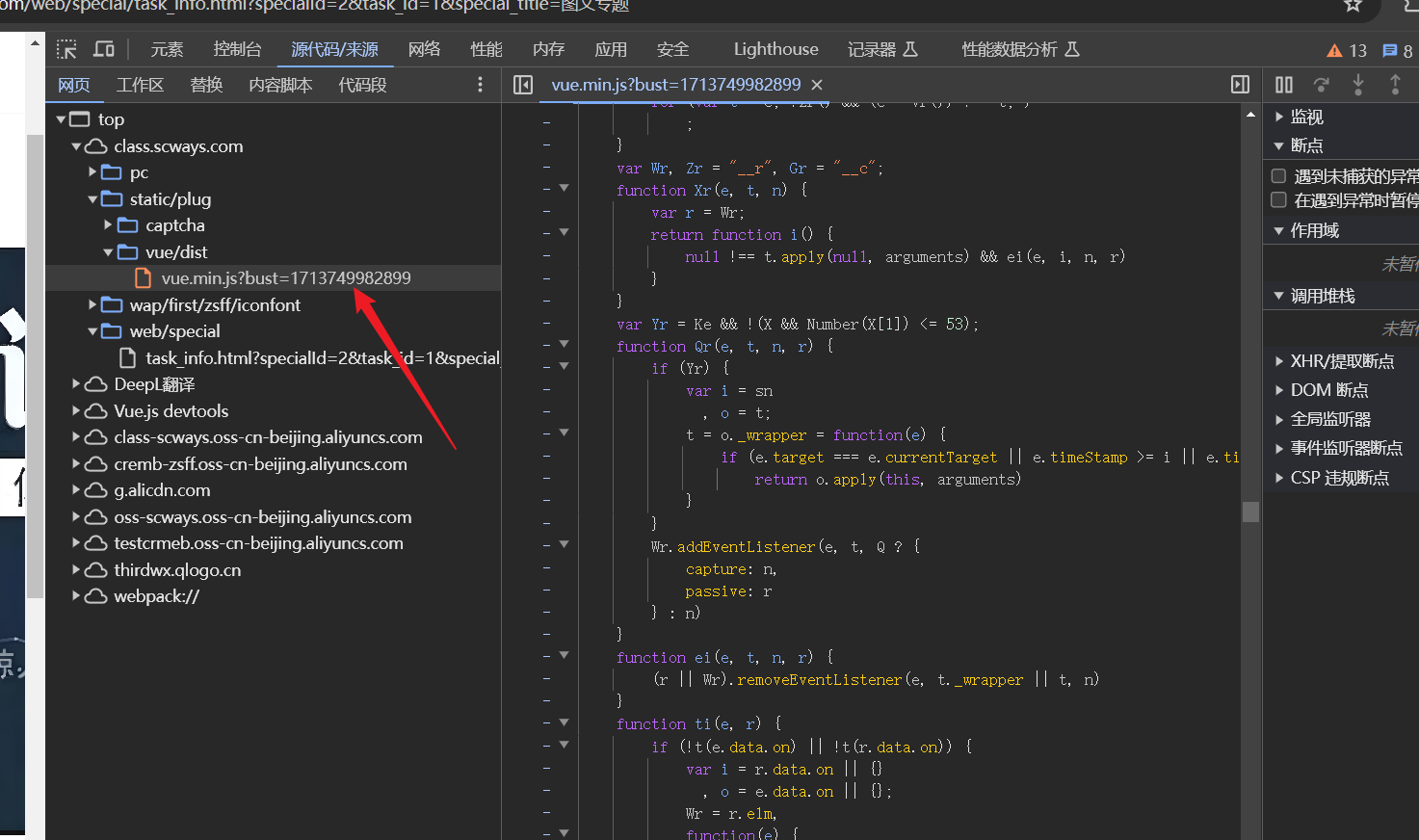1419x840 pixels.
Task: Click the scroll up arrow in editor
Action: pyautogui.click(x=1250, y=115)
